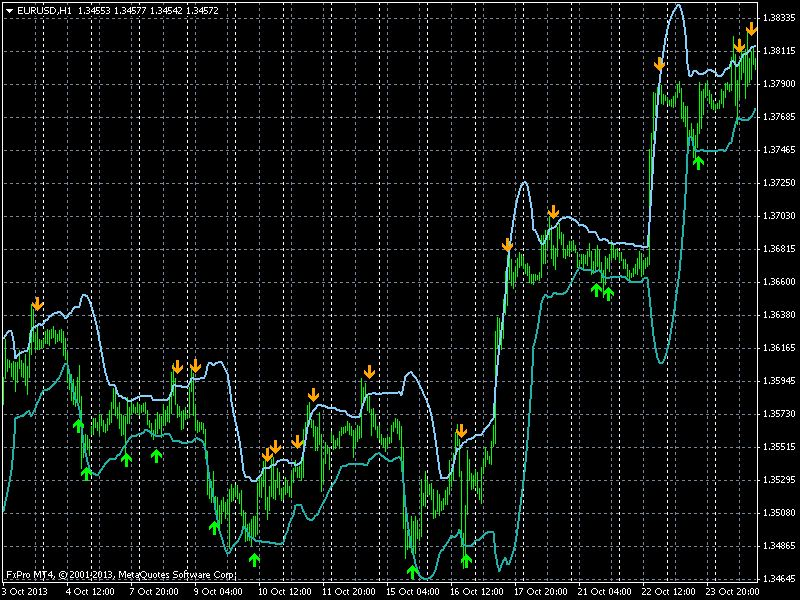Click the 1.36600 price axis label
Viewport: 800px width, 600px height.
pyautogui.click(x=779, y=282)
